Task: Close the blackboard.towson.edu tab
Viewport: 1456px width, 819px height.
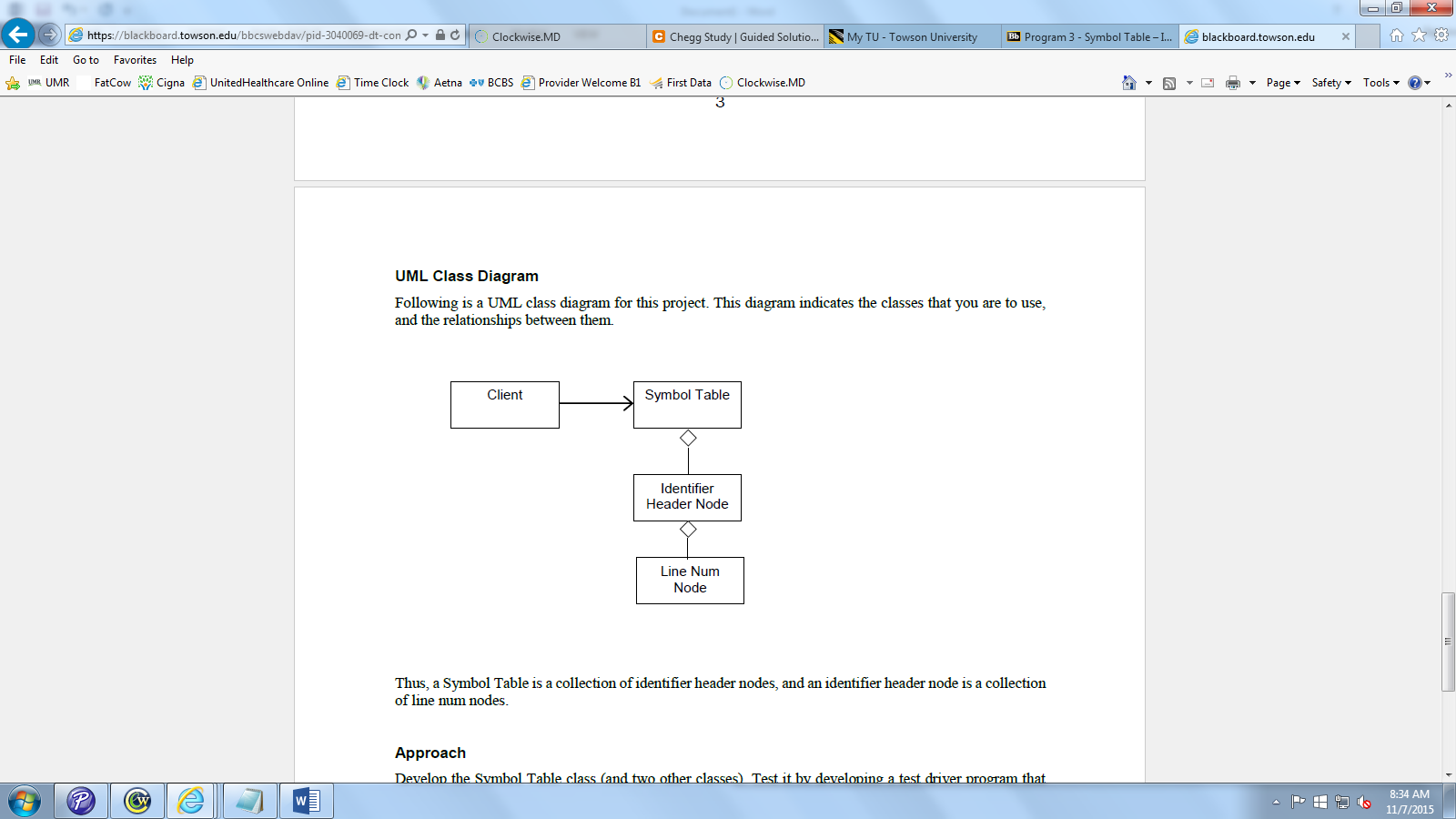Action: [1345, 37]
